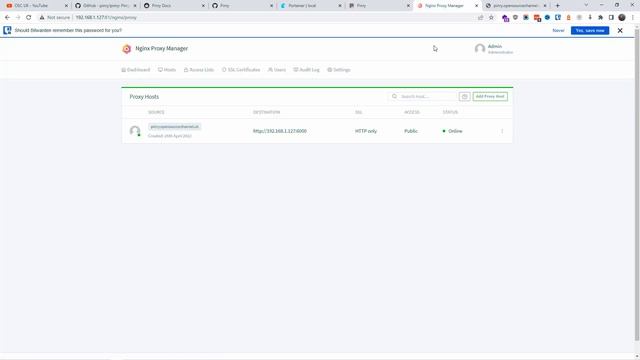Click the 'Online' status indicator
Screen dimensions: 640x360
point(452,131)
